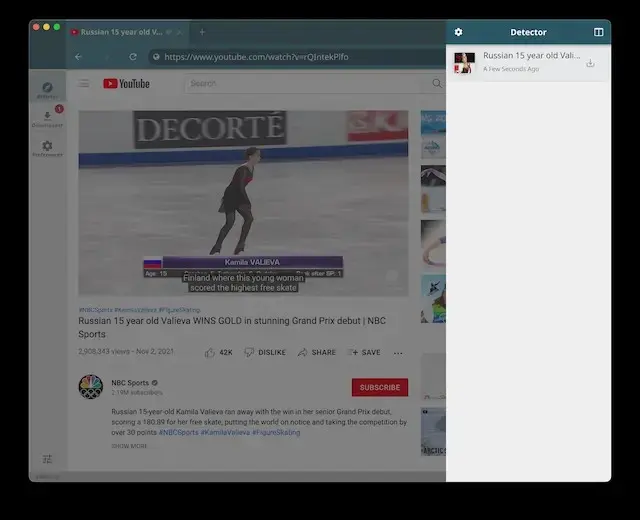Go back with browser arrow
This screenshot has height=520, width=640.
[x=78, y=57]
